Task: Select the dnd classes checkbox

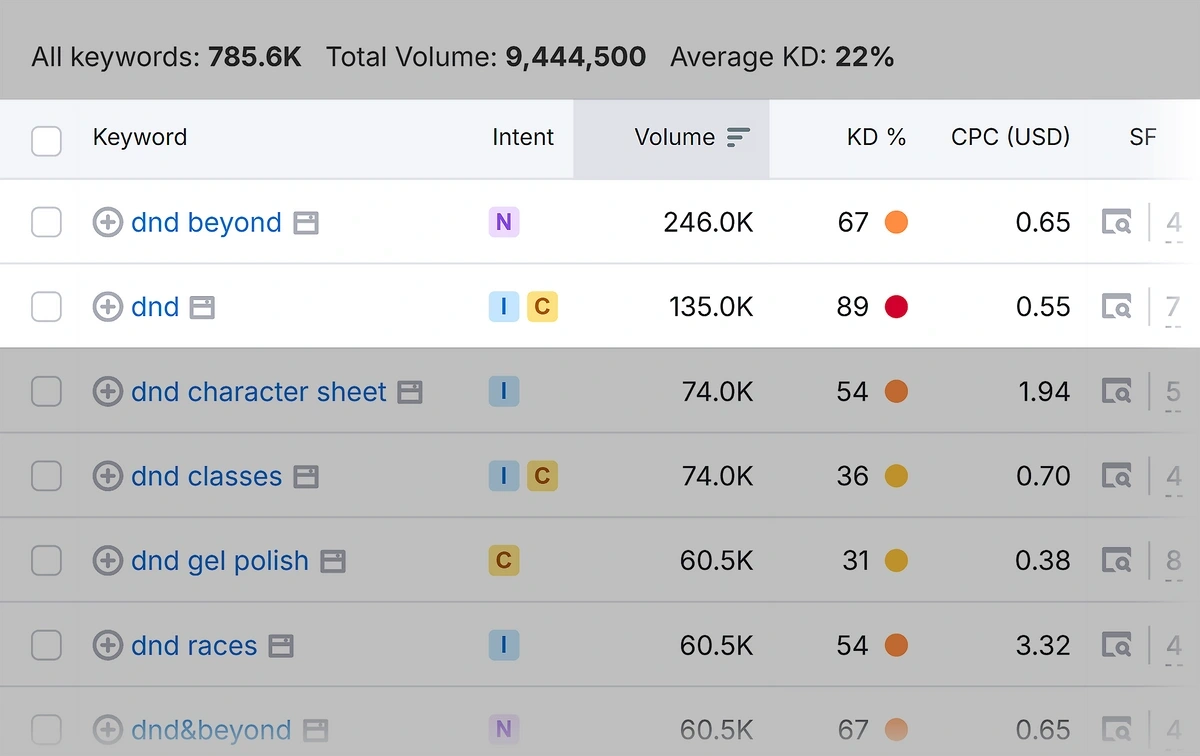Action: click(x=46, y=476)
